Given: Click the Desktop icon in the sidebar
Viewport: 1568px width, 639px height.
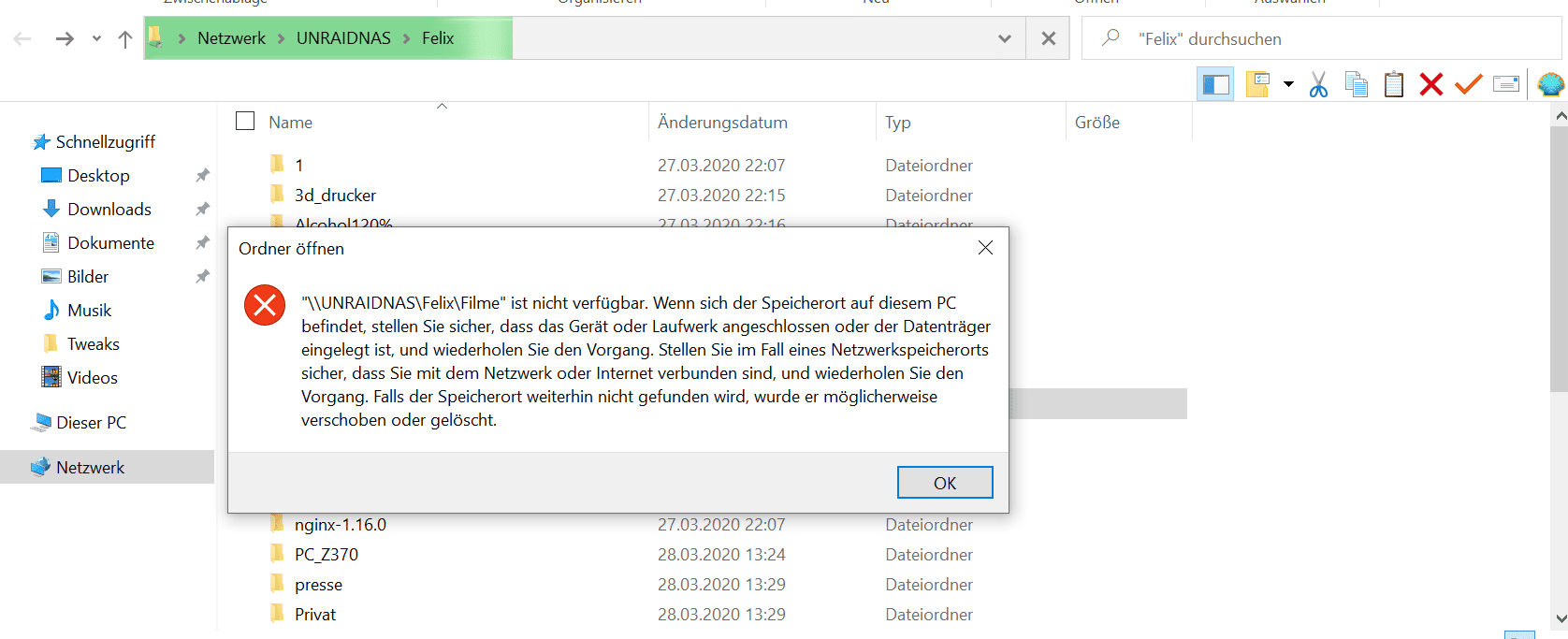Looking at the screenshot, I should tap(51, 176).
